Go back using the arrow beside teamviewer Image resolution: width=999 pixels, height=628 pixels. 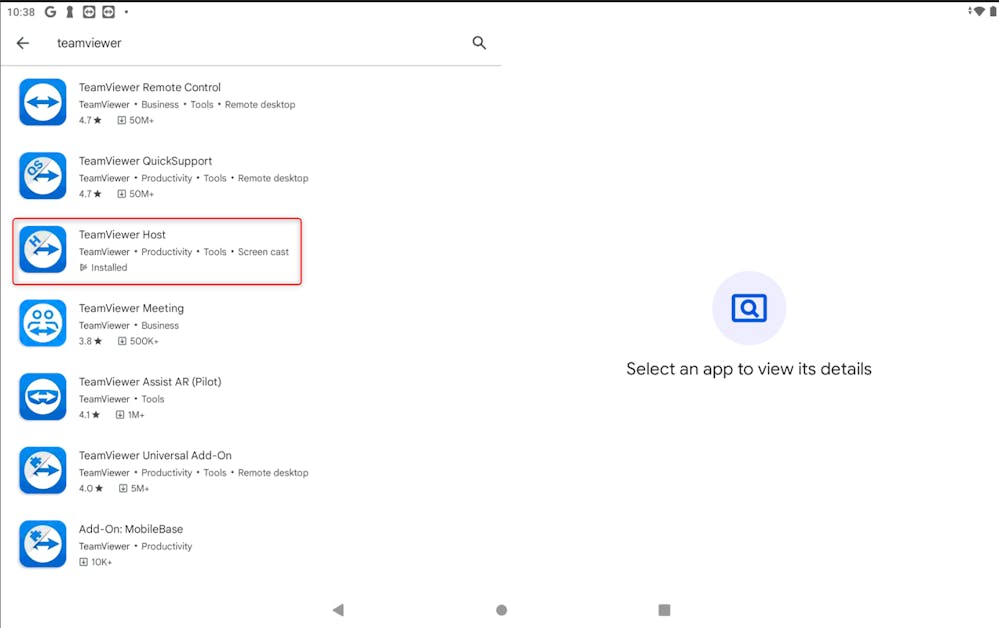pos(23,43)
